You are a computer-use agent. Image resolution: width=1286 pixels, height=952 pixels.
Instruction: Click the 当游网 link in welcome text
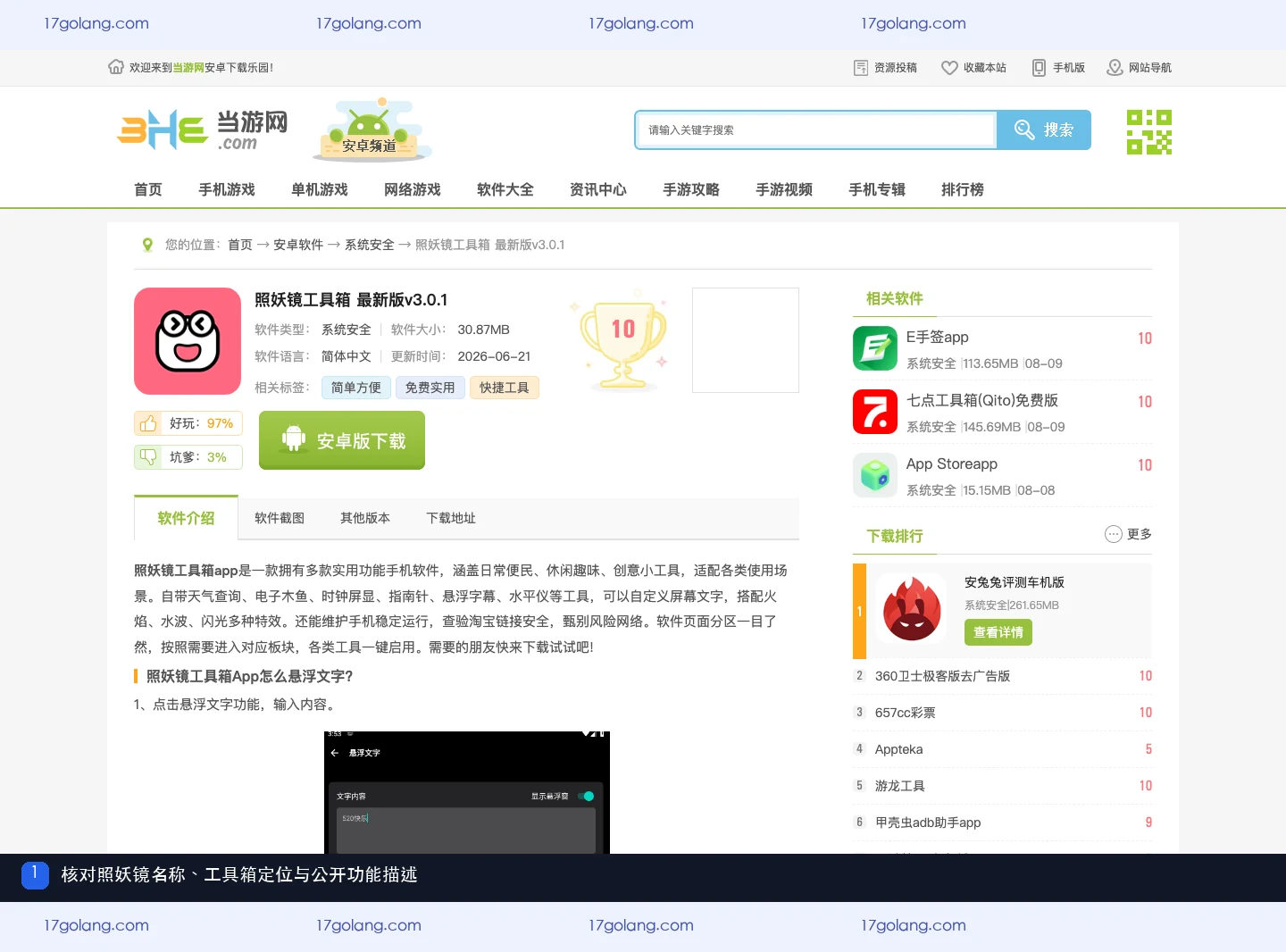click(188, 68)
